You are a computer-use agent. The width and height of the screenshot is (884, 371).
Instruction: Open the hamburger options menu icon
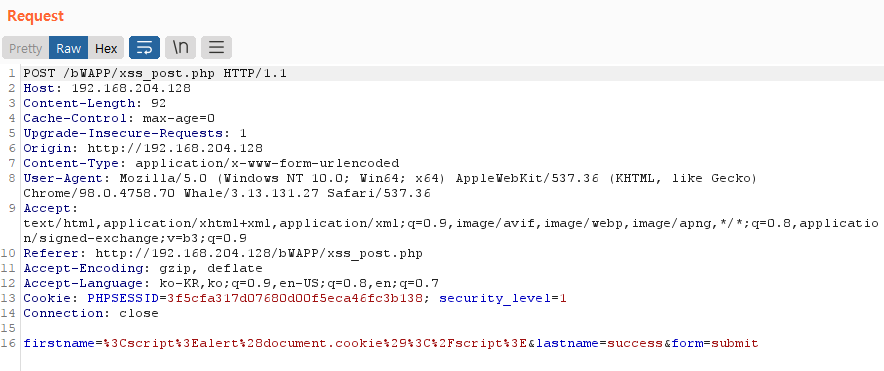pyautogui.click(x=216, y=48)
